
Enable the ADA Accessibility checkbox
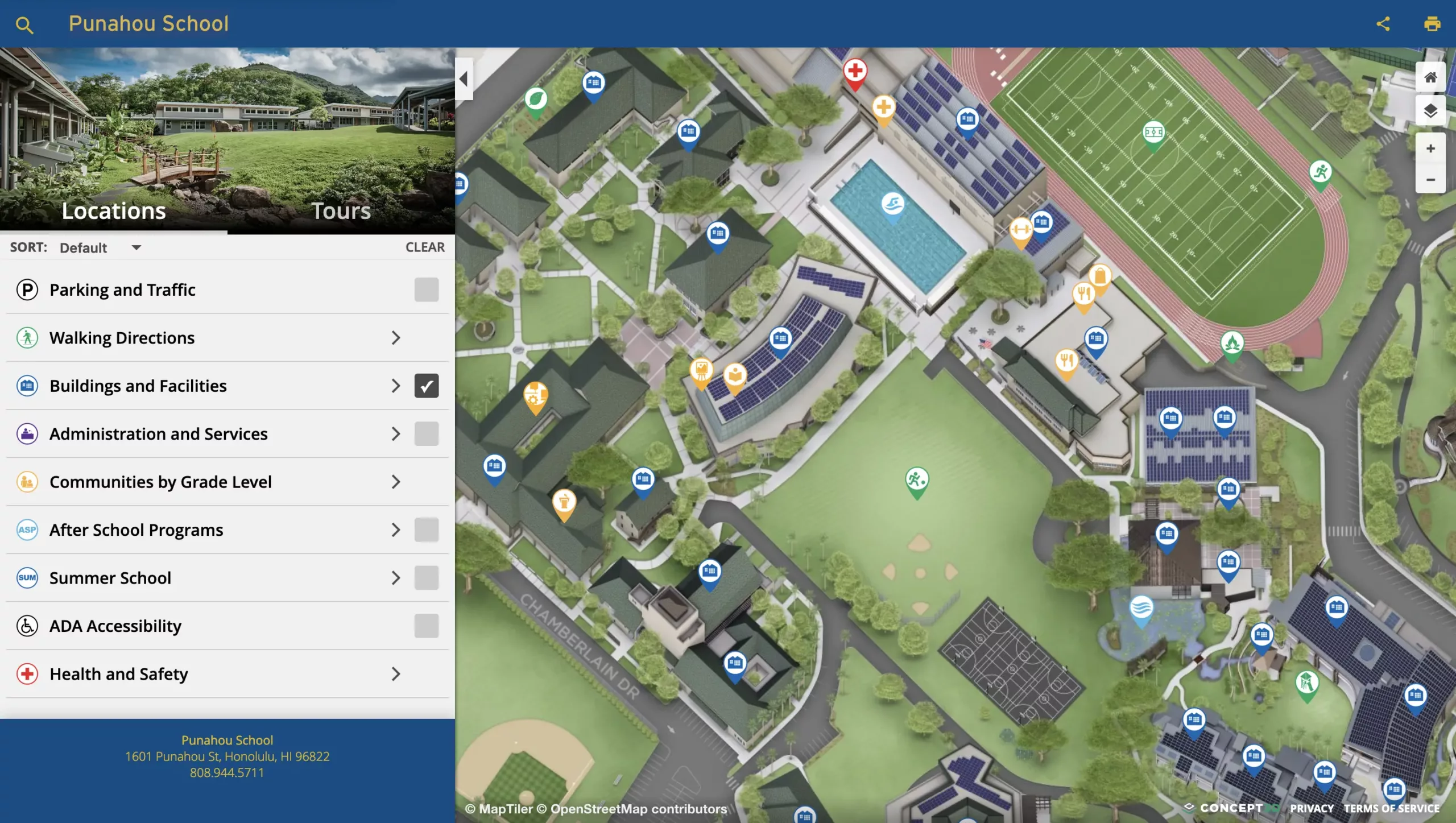click(x=427, y=626)
